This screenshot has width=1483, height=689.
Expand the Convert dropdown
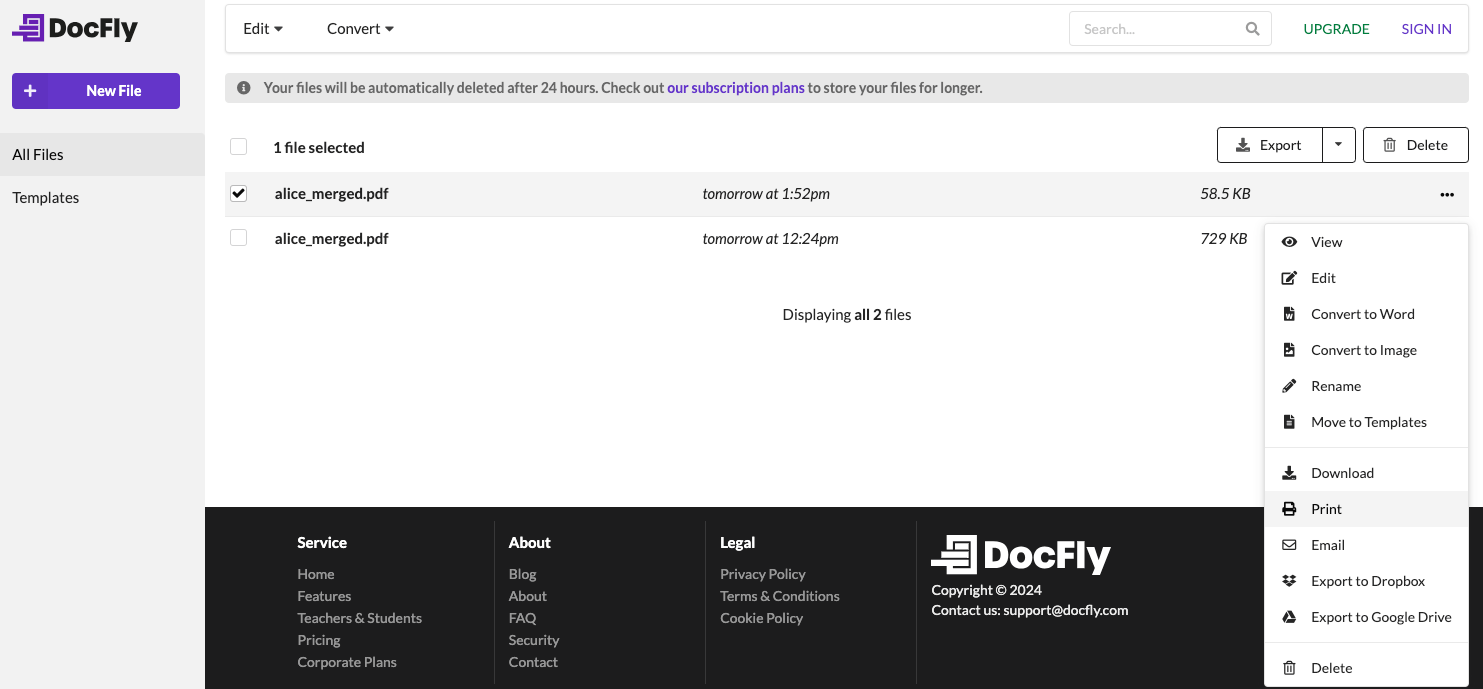pos(359,28)
